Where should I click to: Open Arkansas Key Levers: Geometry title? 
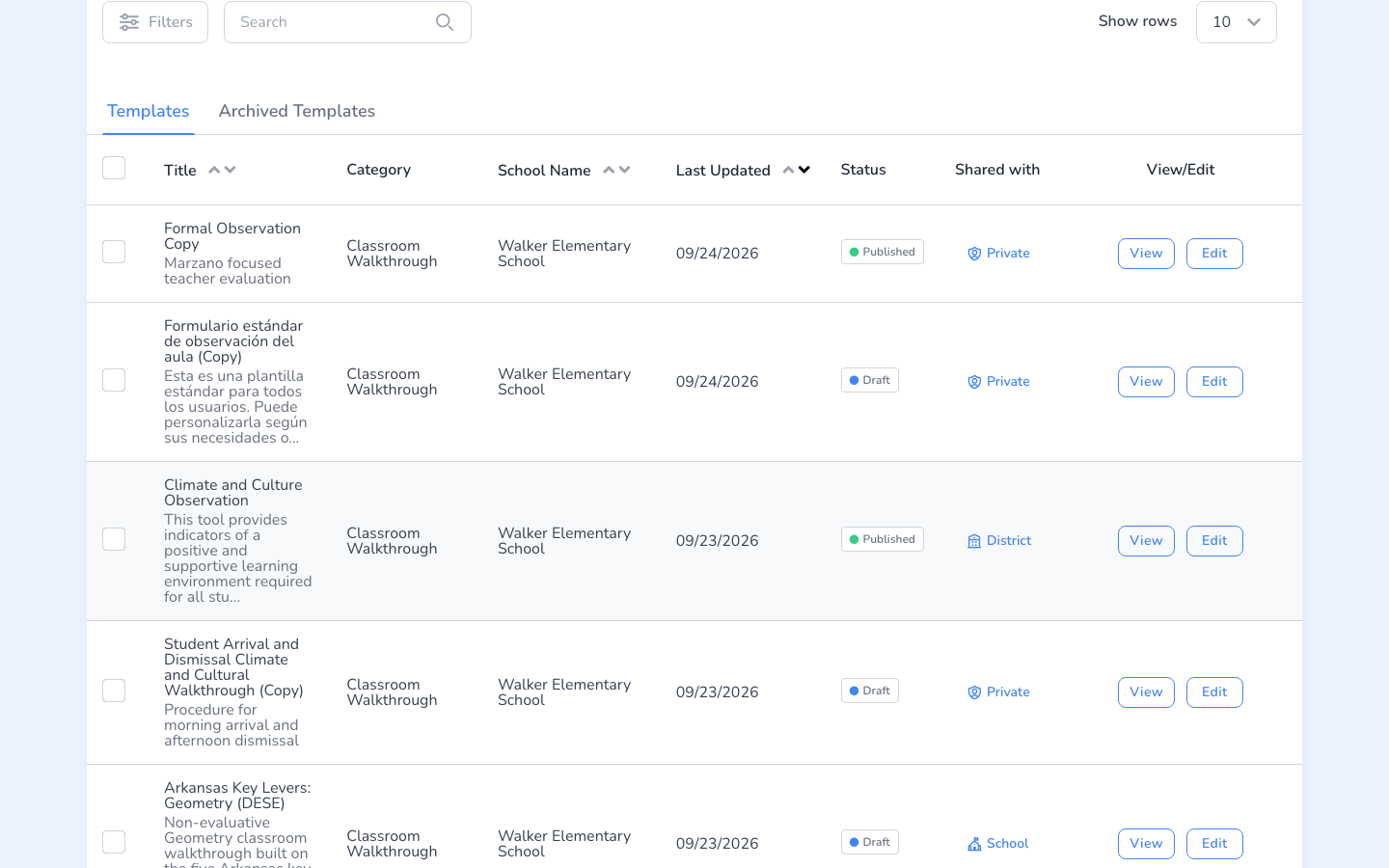point(237,796)
